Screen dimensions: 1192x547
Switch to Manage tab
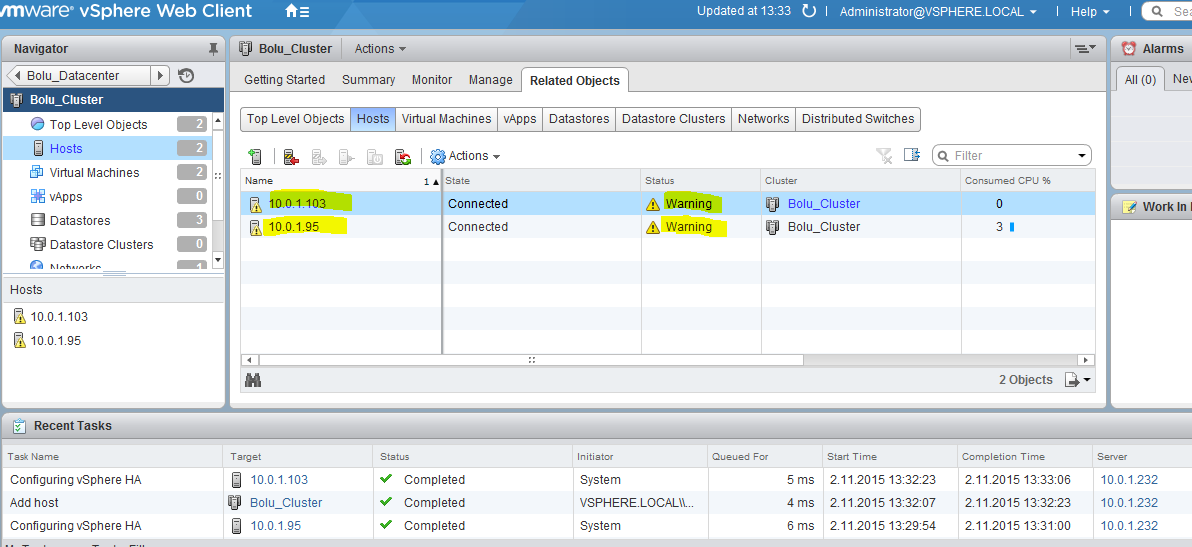click(x=490, y=80)
